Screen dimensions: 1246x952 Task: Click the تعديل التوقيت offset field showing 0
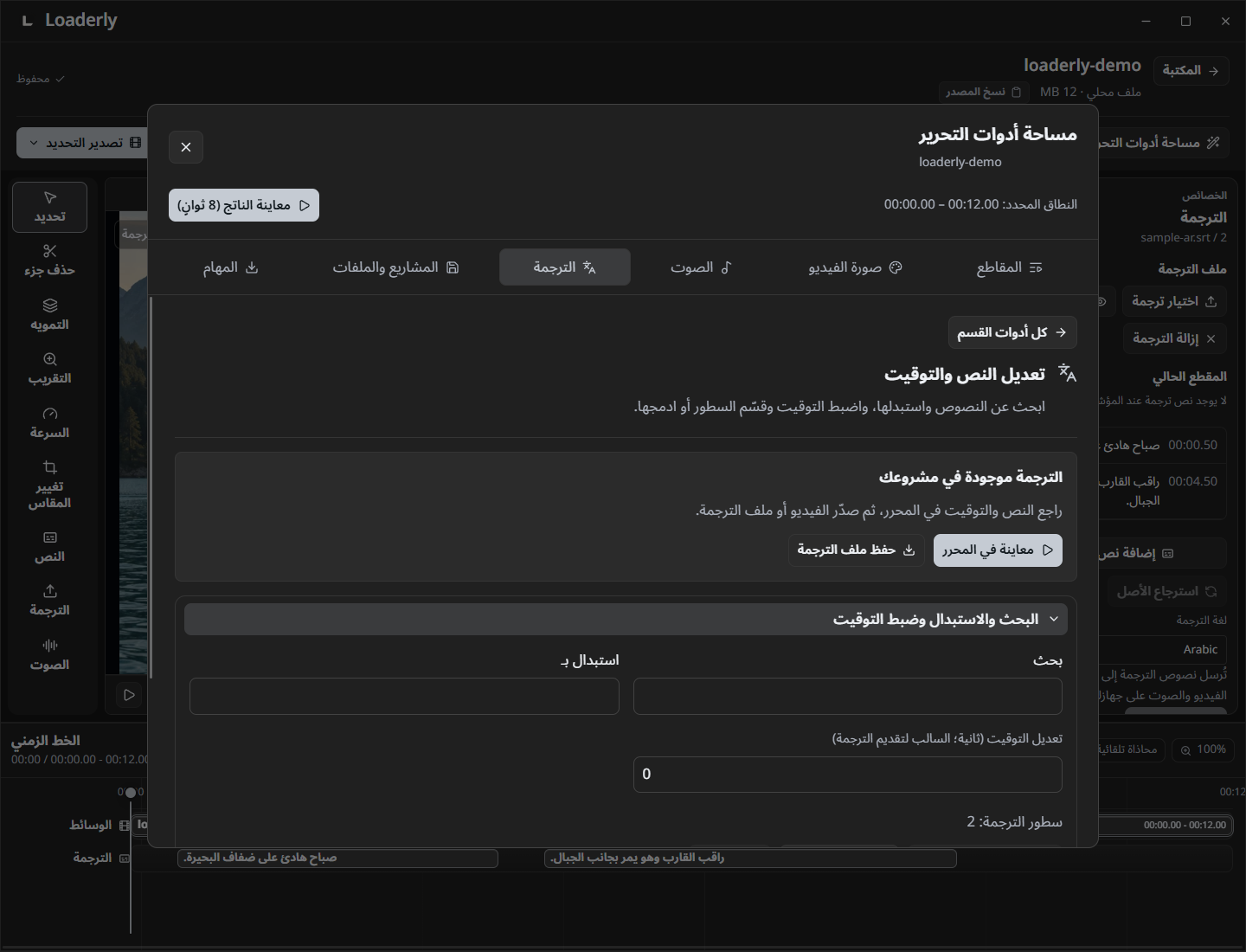(848, 775)
